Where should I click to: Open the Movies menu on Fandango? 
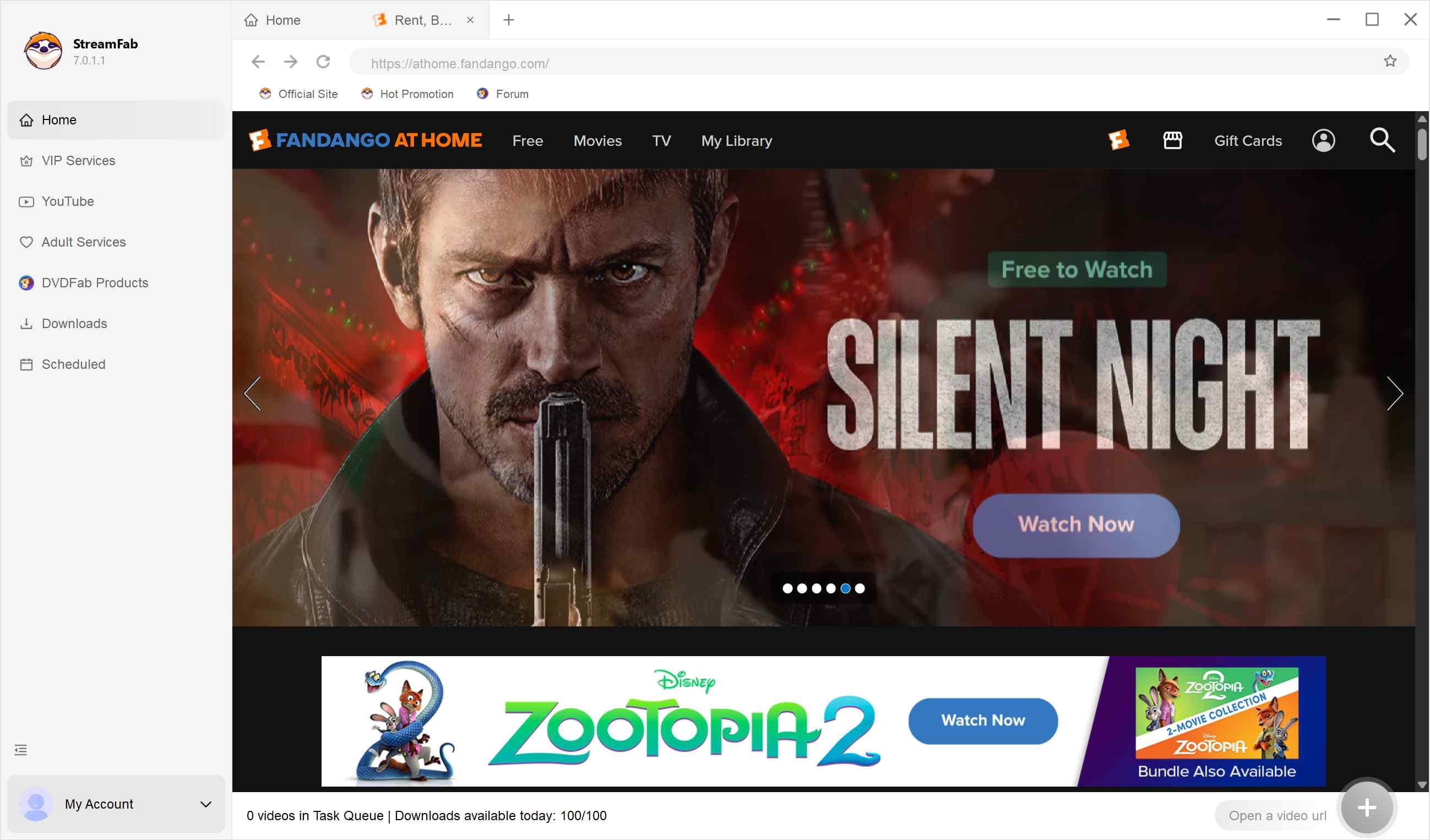click(597, 141)
